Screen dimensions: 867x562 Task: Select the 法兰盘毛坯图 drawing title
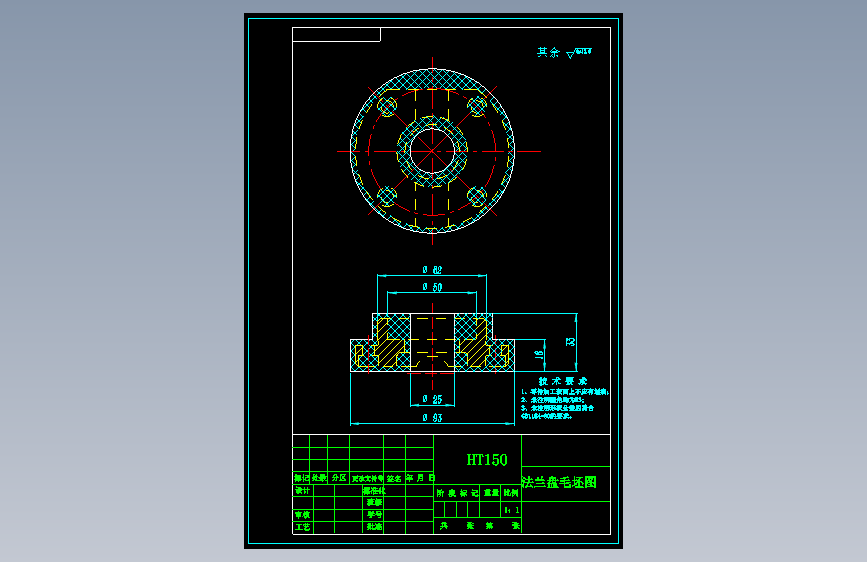(559, 482)
